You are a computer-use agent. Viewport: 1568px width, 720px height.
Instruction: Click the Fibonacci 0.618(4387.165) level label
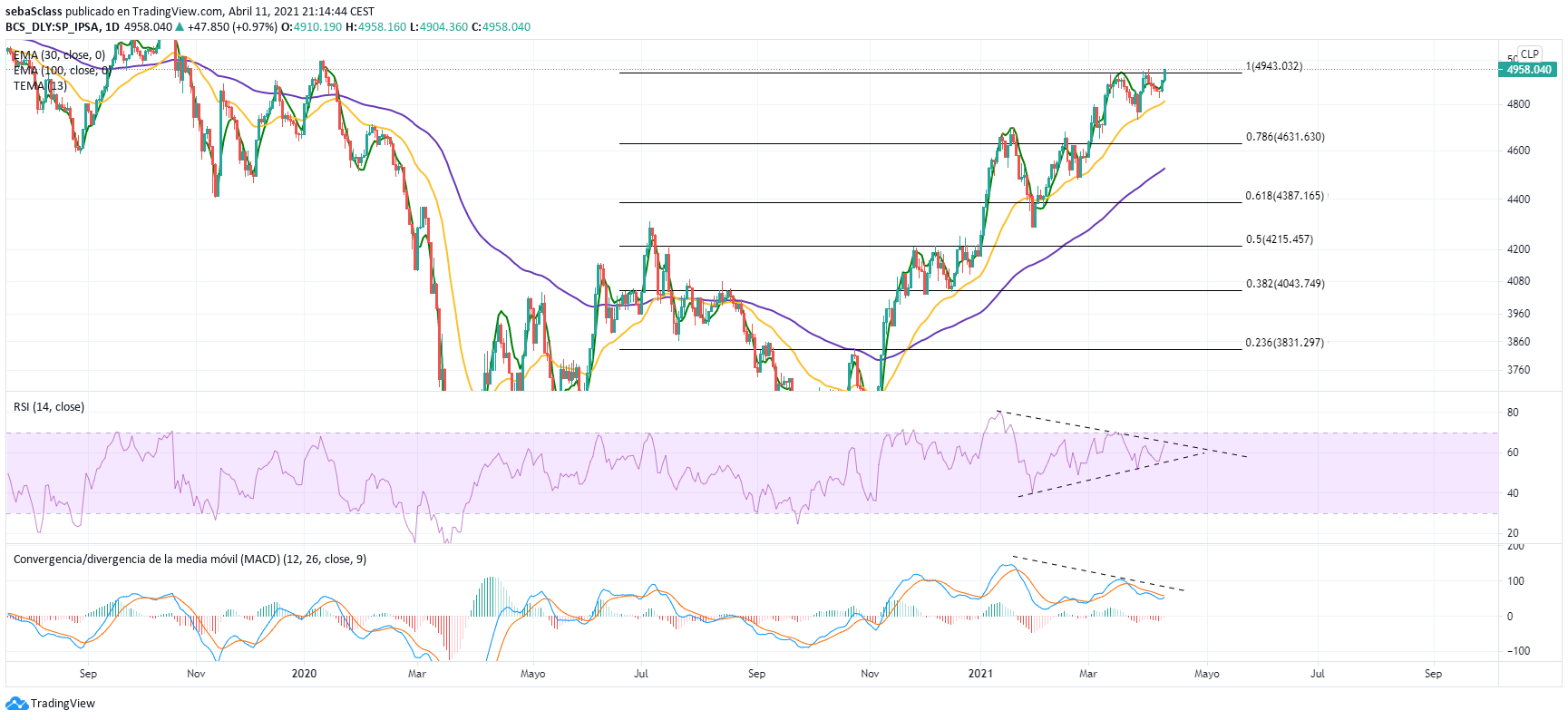pos(1285,196)
